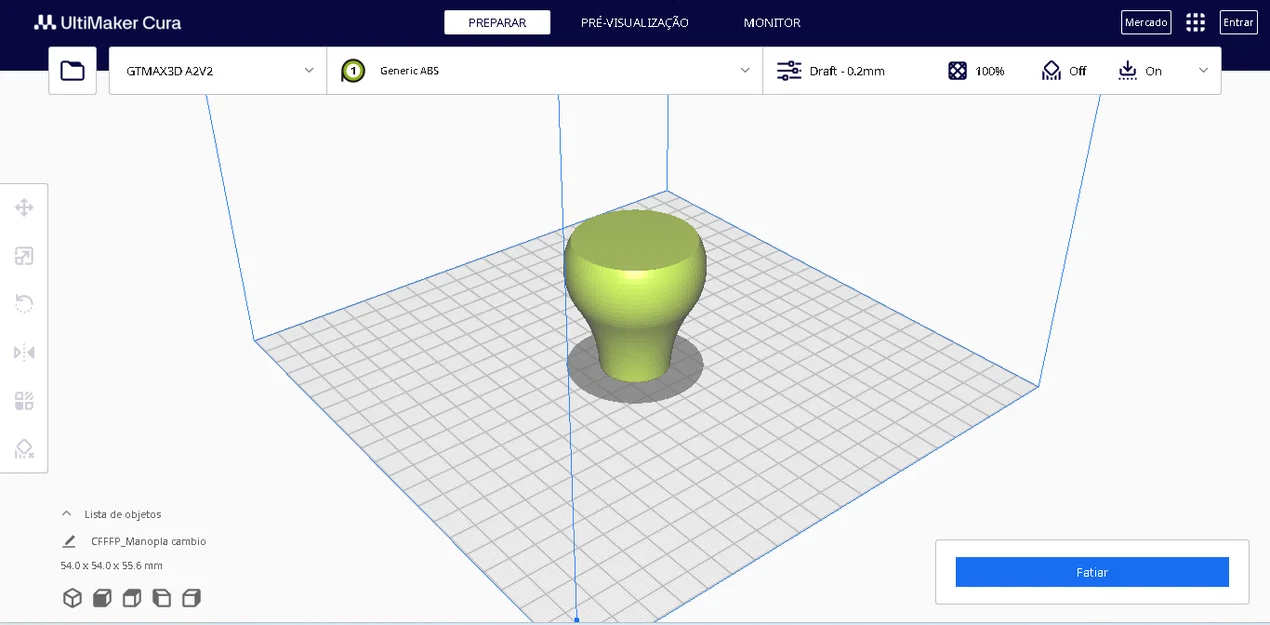Click the adhesion On value
The height and width of the screenshot is (625, 1270).
[x=1153, y=71]
